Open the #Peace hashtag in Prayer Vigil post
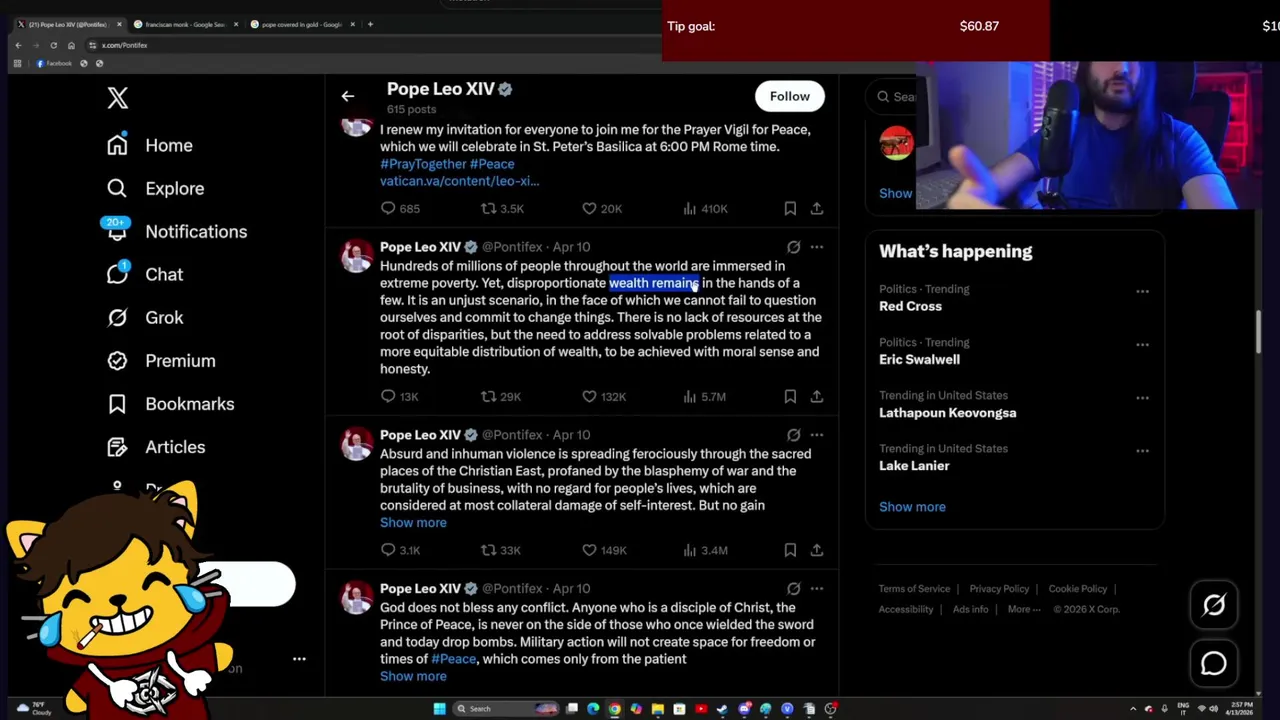The height and width of the screenshot is (720, 1280). tap(492, 164)
